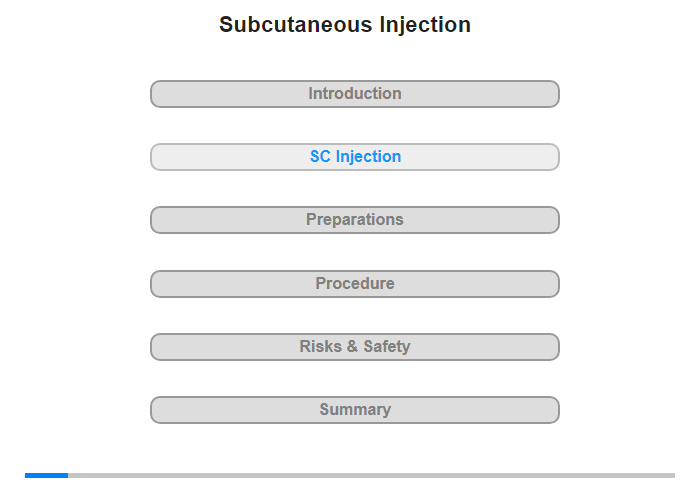The image size is (700, 480).
Task: Click the "Procedure" label text
Action: (x=355, y=284)
